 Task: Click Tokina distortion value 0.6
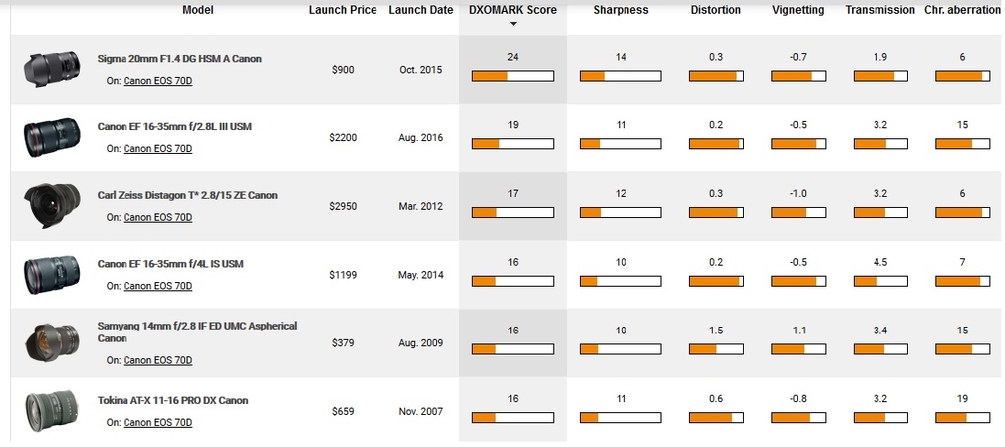click(x=716, y=399)
